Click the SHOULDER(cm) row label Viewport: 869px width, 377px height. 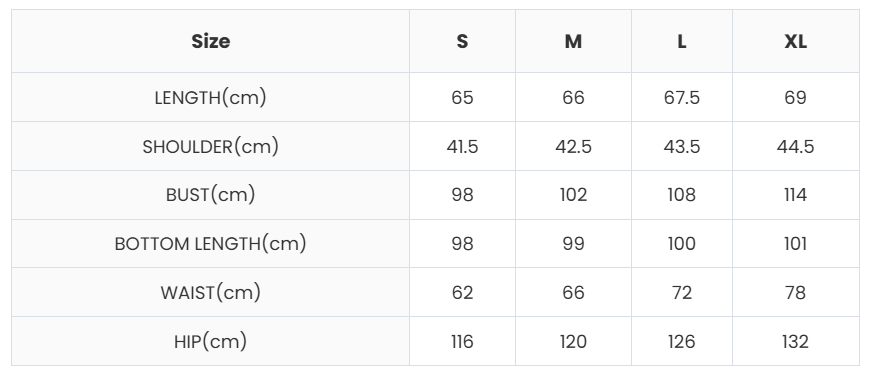pos(211,146)
